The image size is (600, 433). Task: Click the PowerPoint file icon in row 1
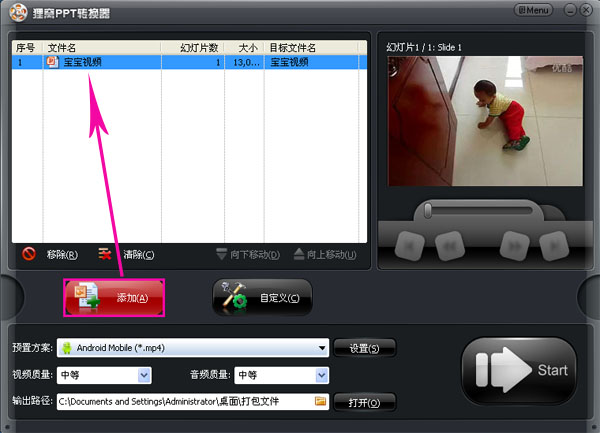tap(52, 62)
